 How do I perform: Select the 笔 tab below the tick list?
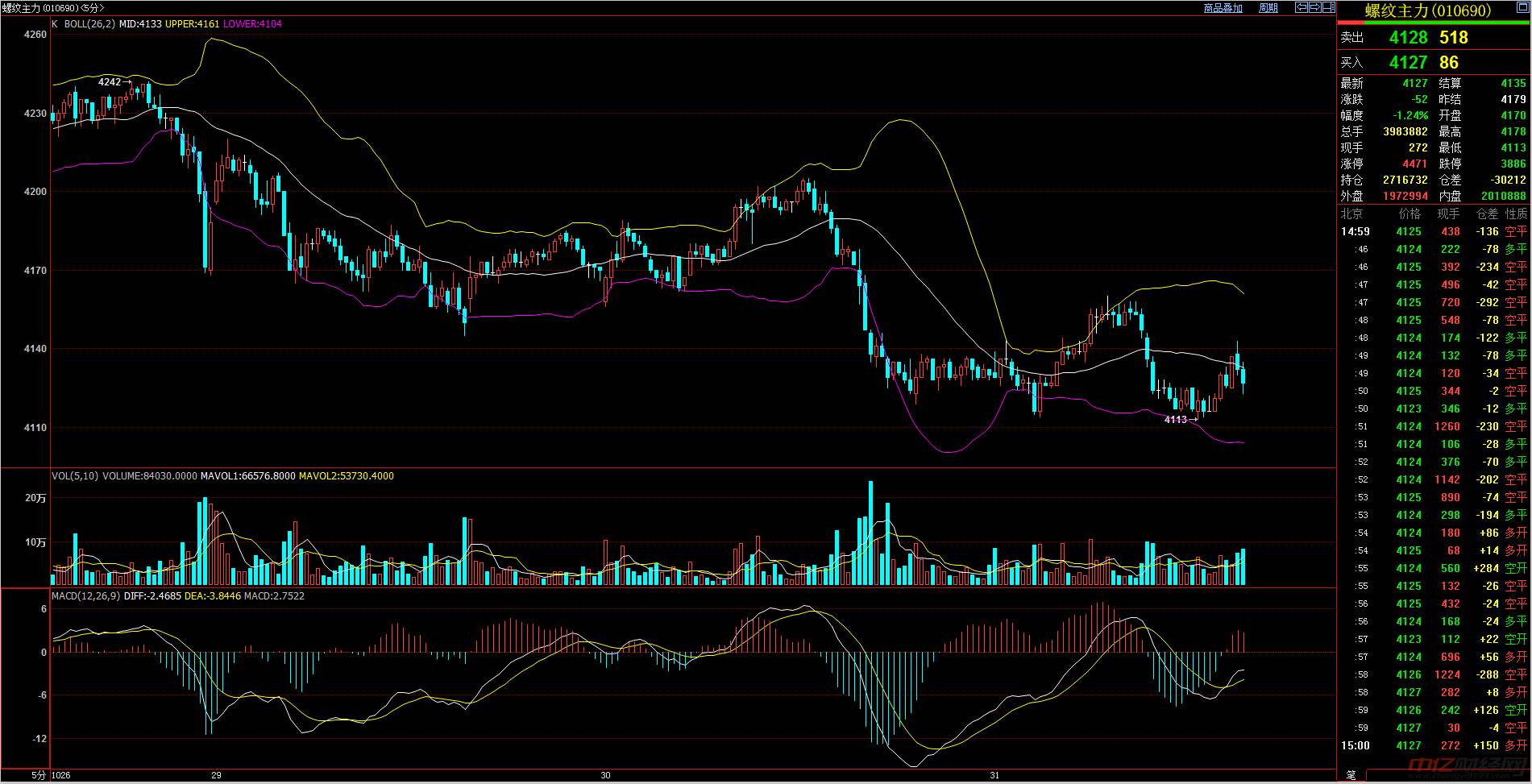1351,775
